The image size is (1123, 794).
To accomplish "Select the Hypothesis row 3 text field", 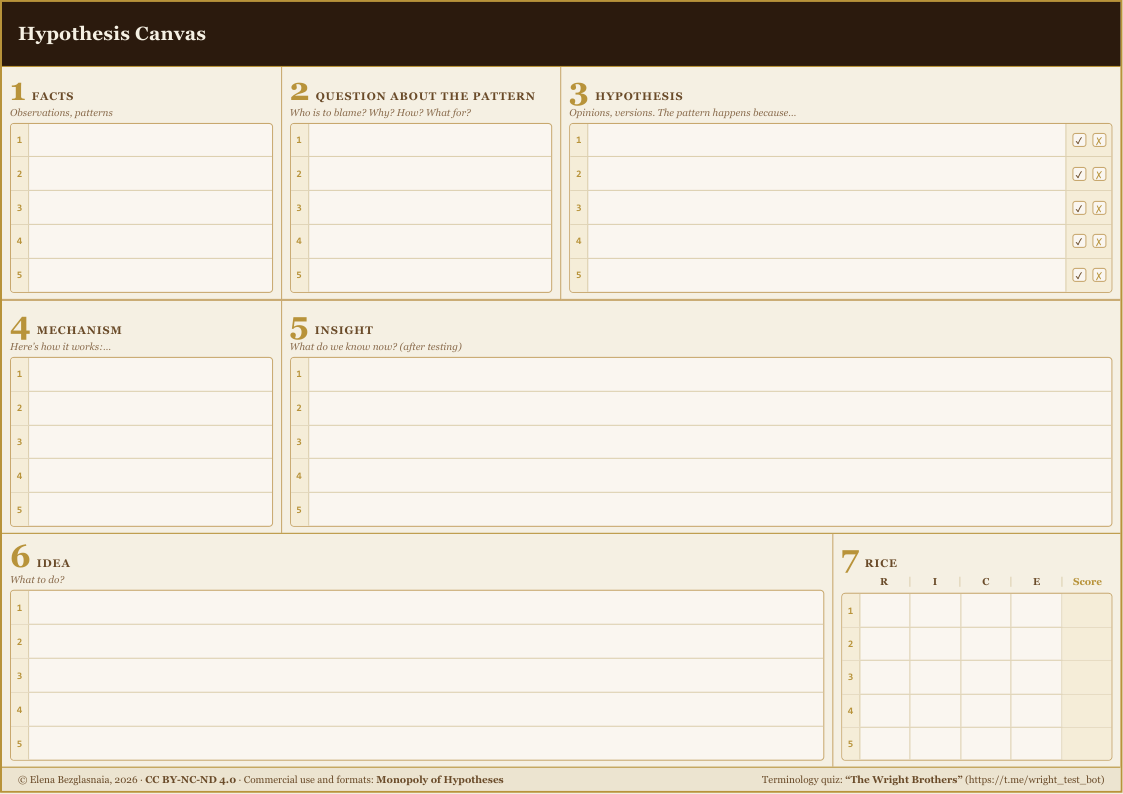I will 826,208.
